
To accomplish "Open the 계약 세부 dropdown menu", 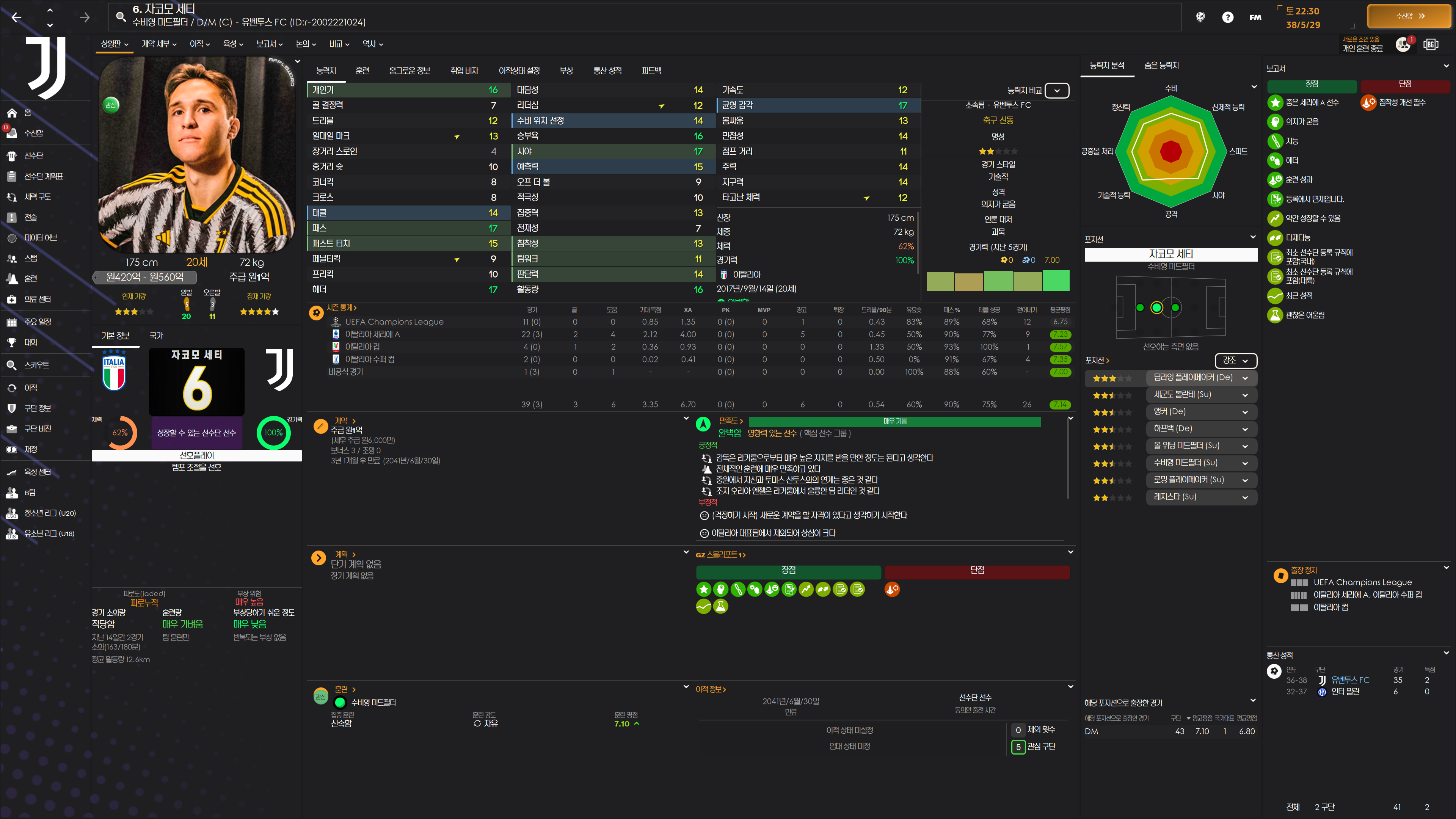I will (159, 44).
